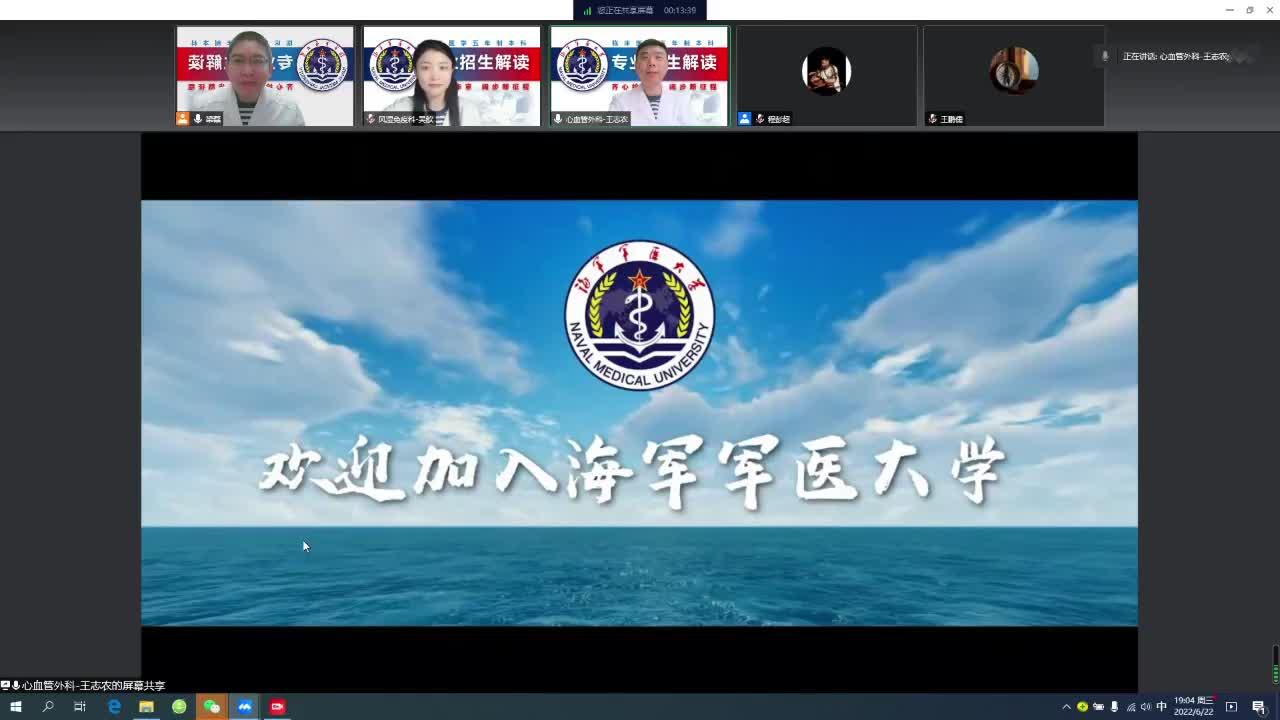This screenshot has height=720, width=1280.
Task: Click the 00:13:39 meeting timer
Action: [x=680, y=10]
